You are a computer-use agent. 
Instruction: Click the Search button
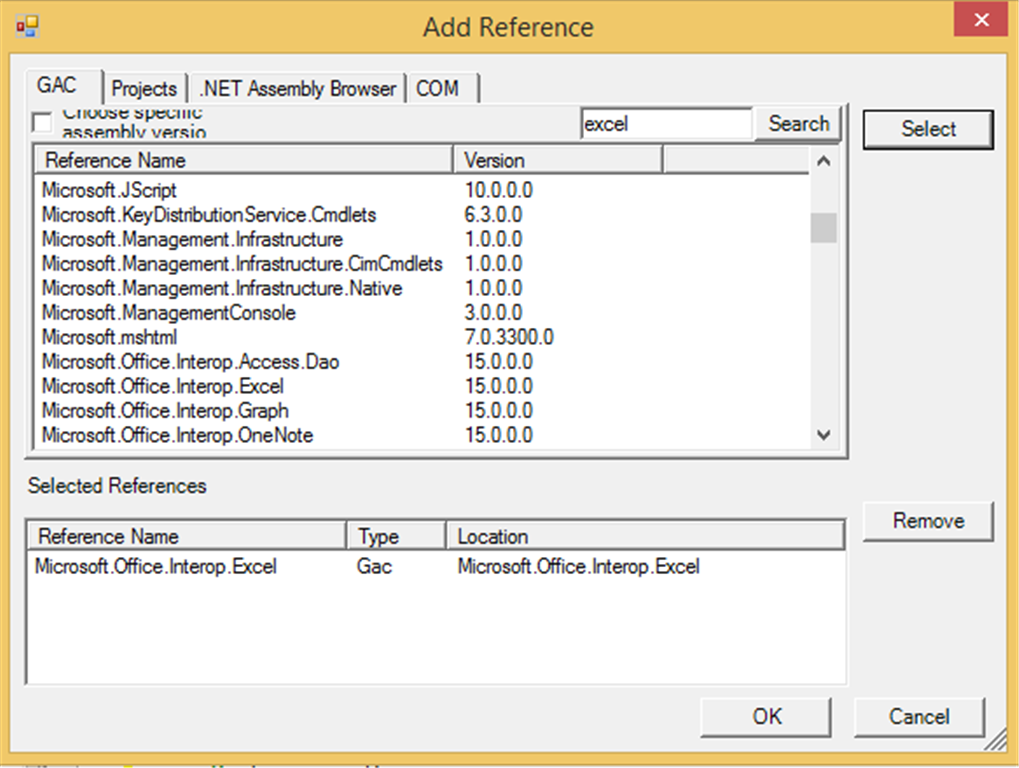click(x=799, y=123)
